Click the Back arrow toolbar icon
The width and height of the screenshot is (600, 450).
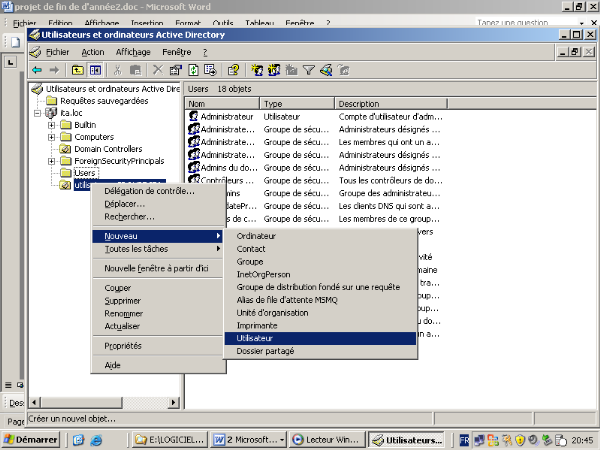[36, 70]
